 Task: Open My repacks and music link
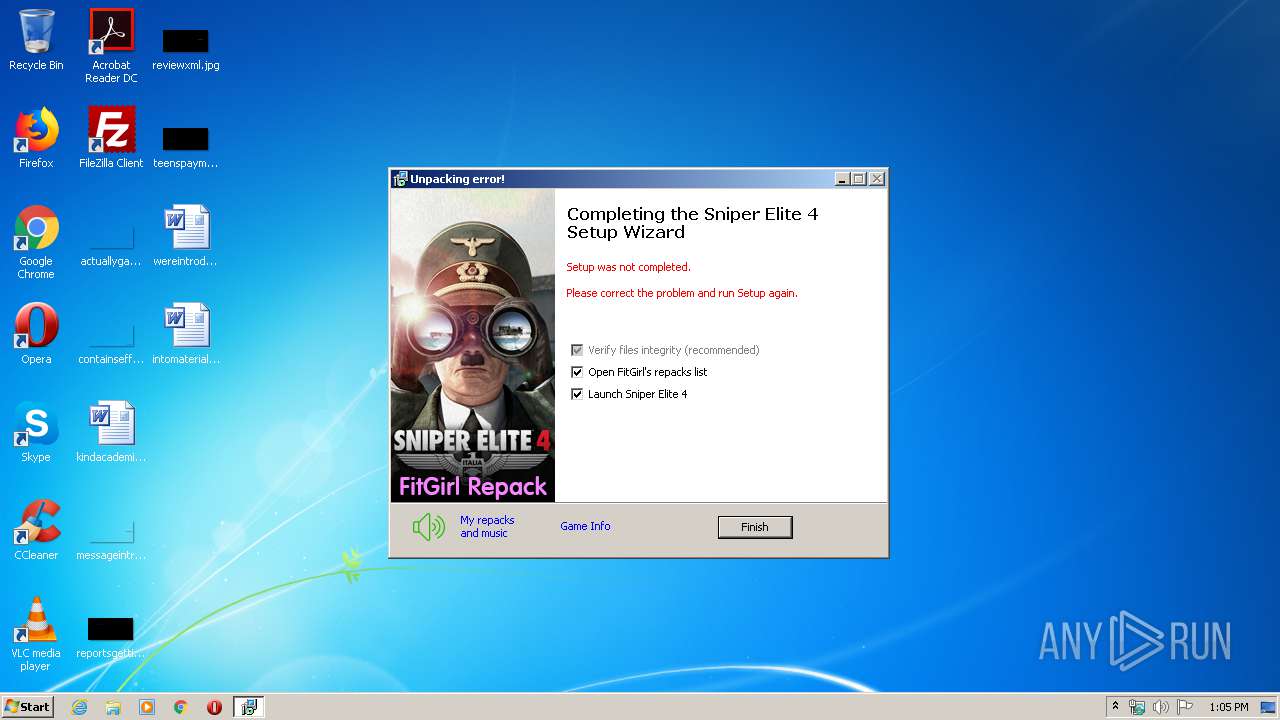tap(487, 527)
